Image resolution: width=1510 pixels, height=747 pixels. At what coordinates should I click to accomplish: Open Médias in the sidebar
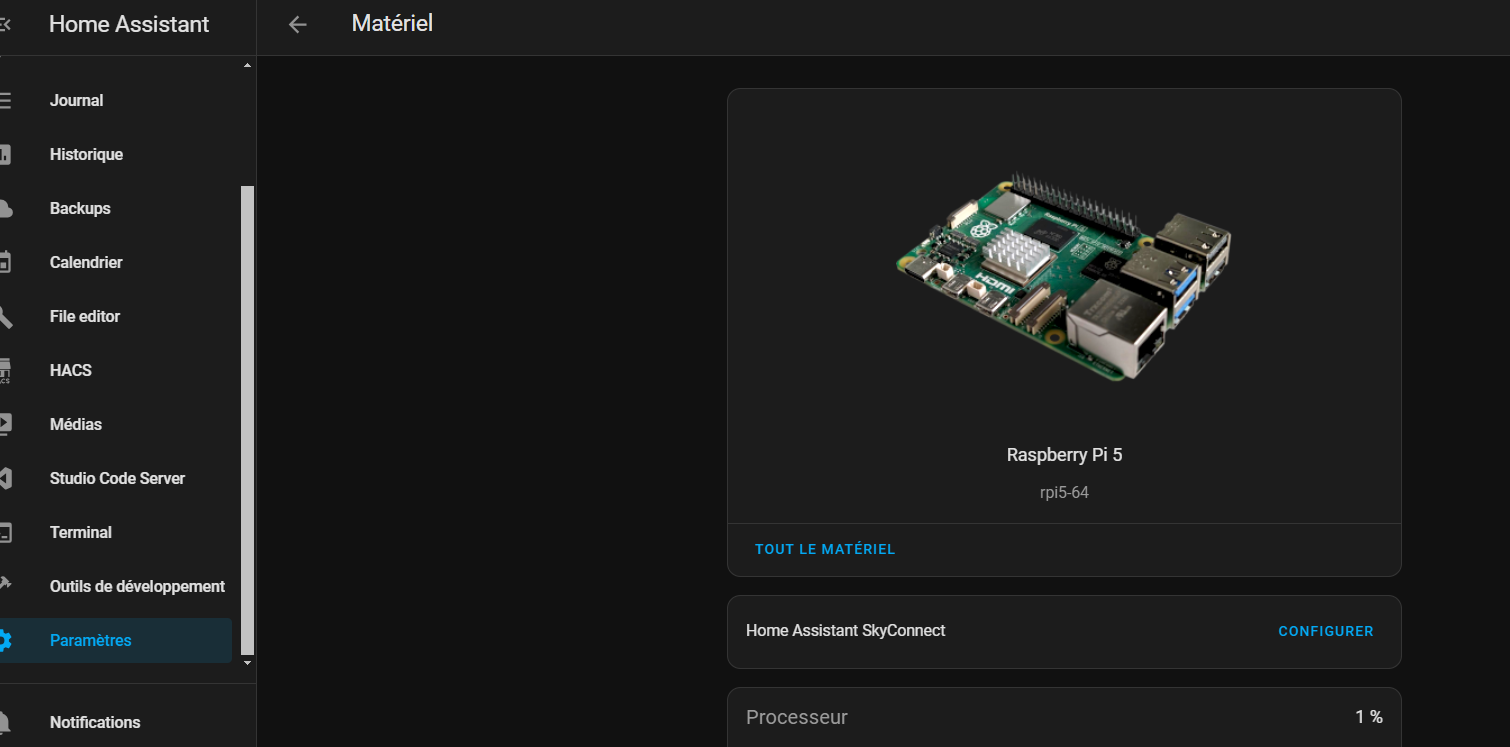click(x=116, y=424)
